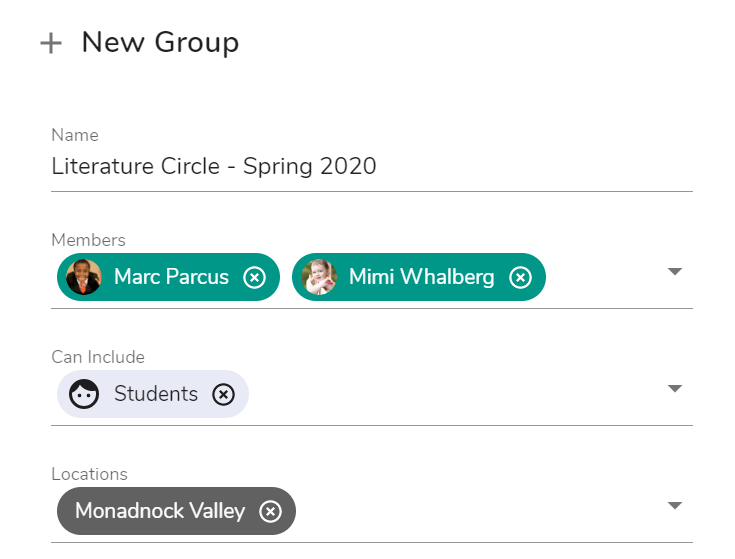The width and height of the screenshot is (735, 559).
Task: Click Mimi Whalberg avatar photo
Action: coord(319,277)
